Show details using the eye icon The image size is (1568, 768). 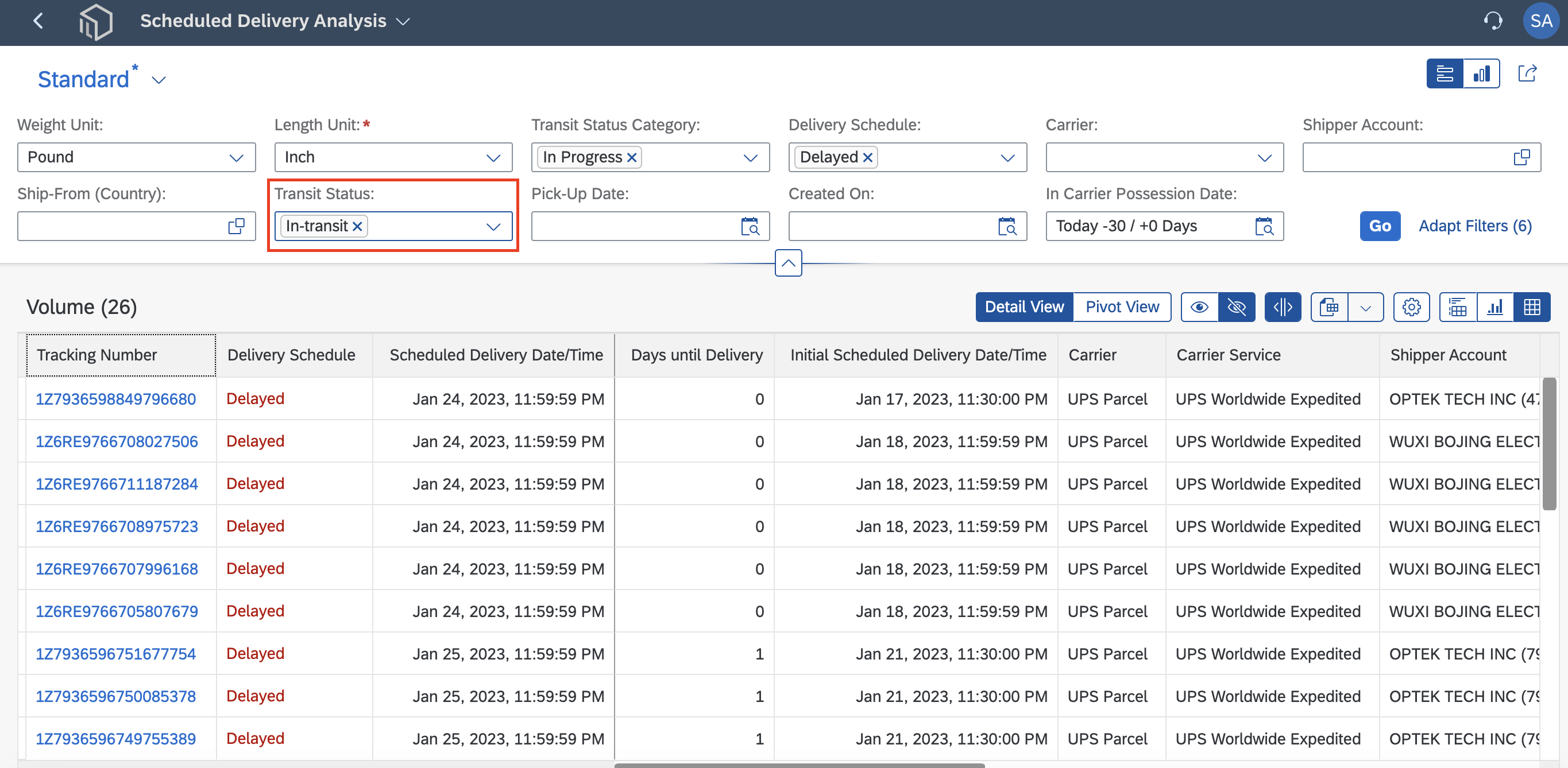click(x=1199, y=307)
